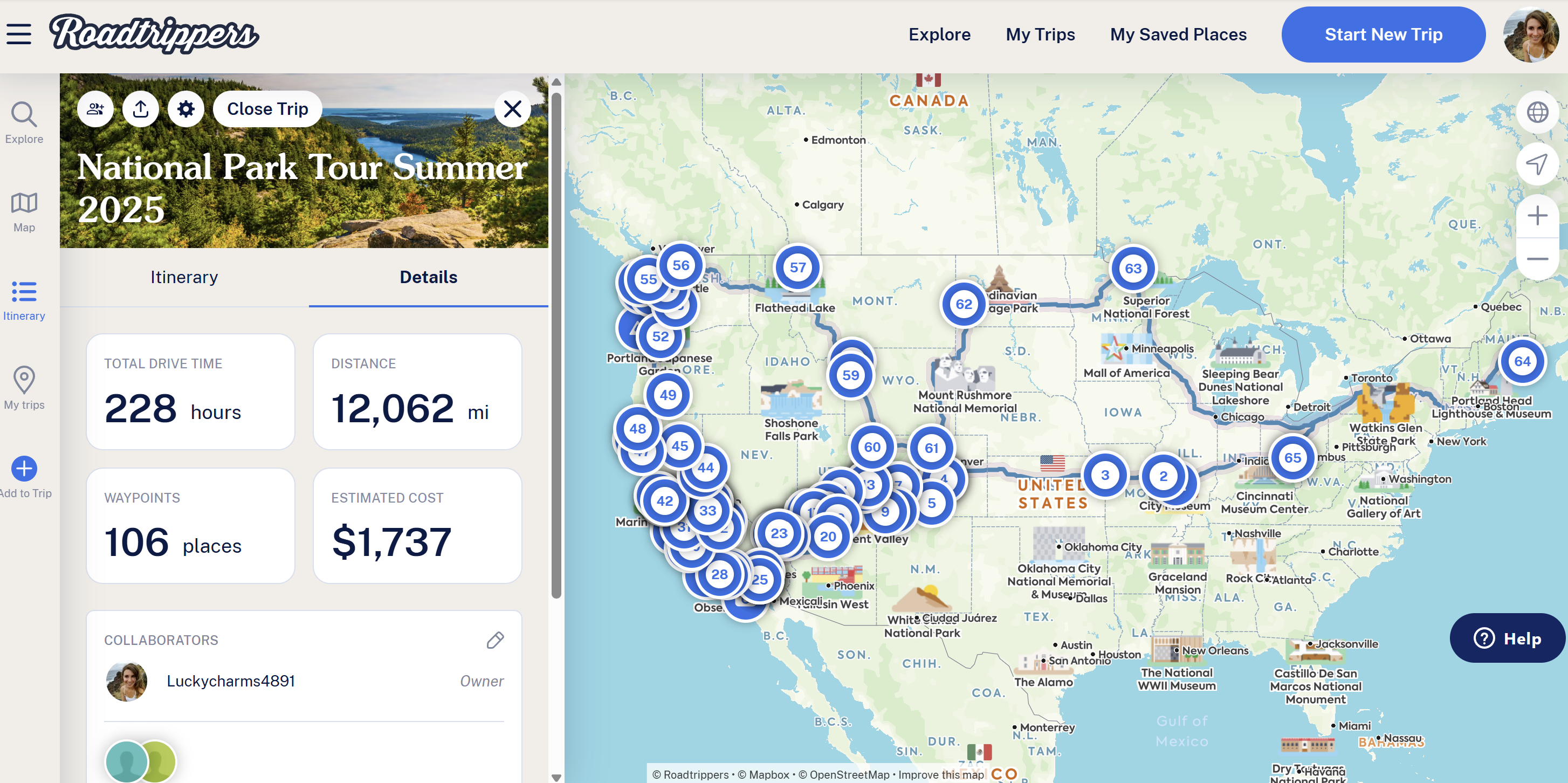This screenshot has width=1568, height=783.
Task: Click waypoint marker 49 in Oregon
Action: pyautogui.click(x=669, y=395)
